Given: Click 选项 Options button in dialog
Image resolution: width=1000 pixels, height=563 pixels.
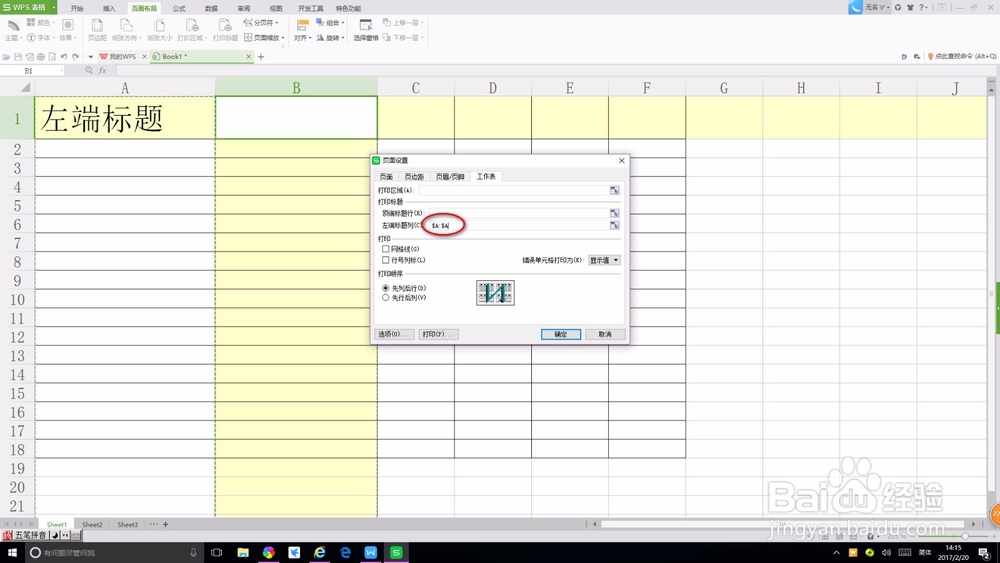Looking at the screenshot, I should tap(393, 334).
